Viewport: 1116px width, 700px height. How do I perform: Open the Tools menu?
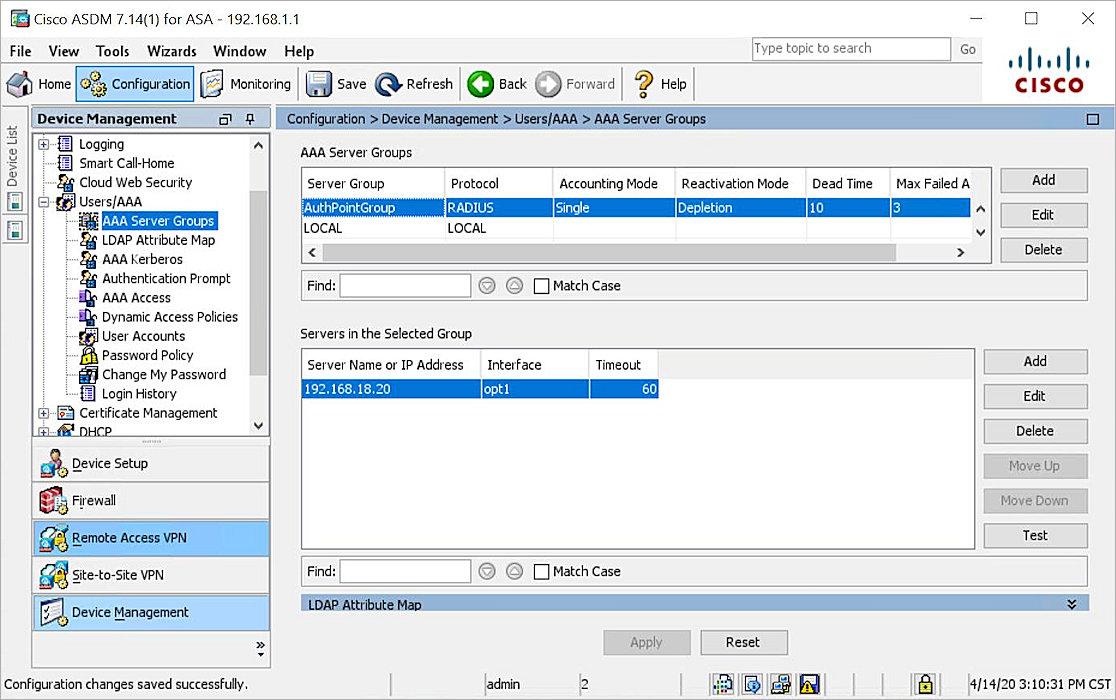112,51
